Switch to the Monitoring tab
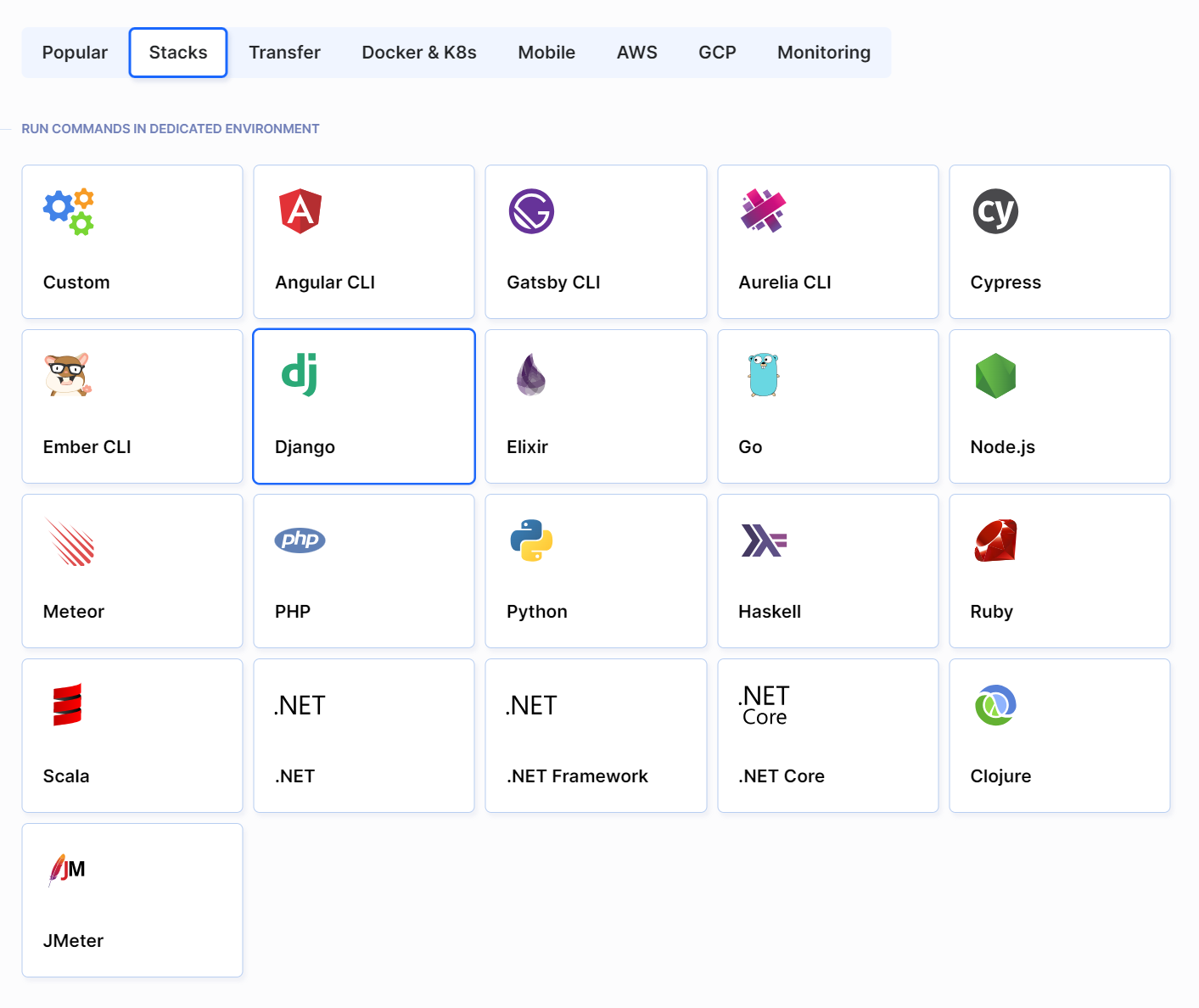Viewport: 1199px width, 1008px height. click(x=824, y=53)
